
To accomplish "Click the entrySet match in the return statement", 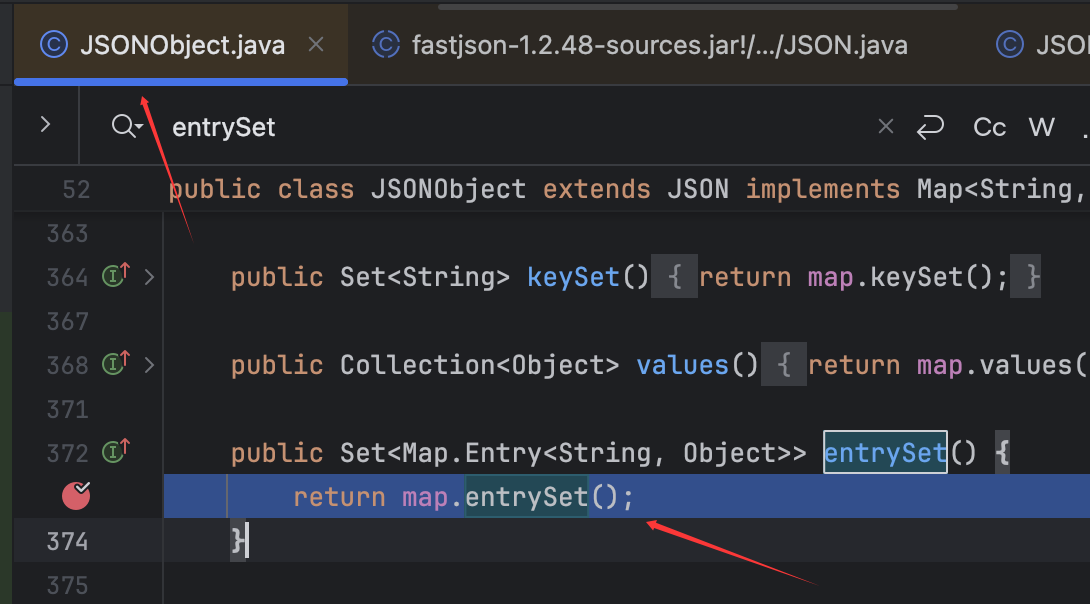I will tap(526, 497).
